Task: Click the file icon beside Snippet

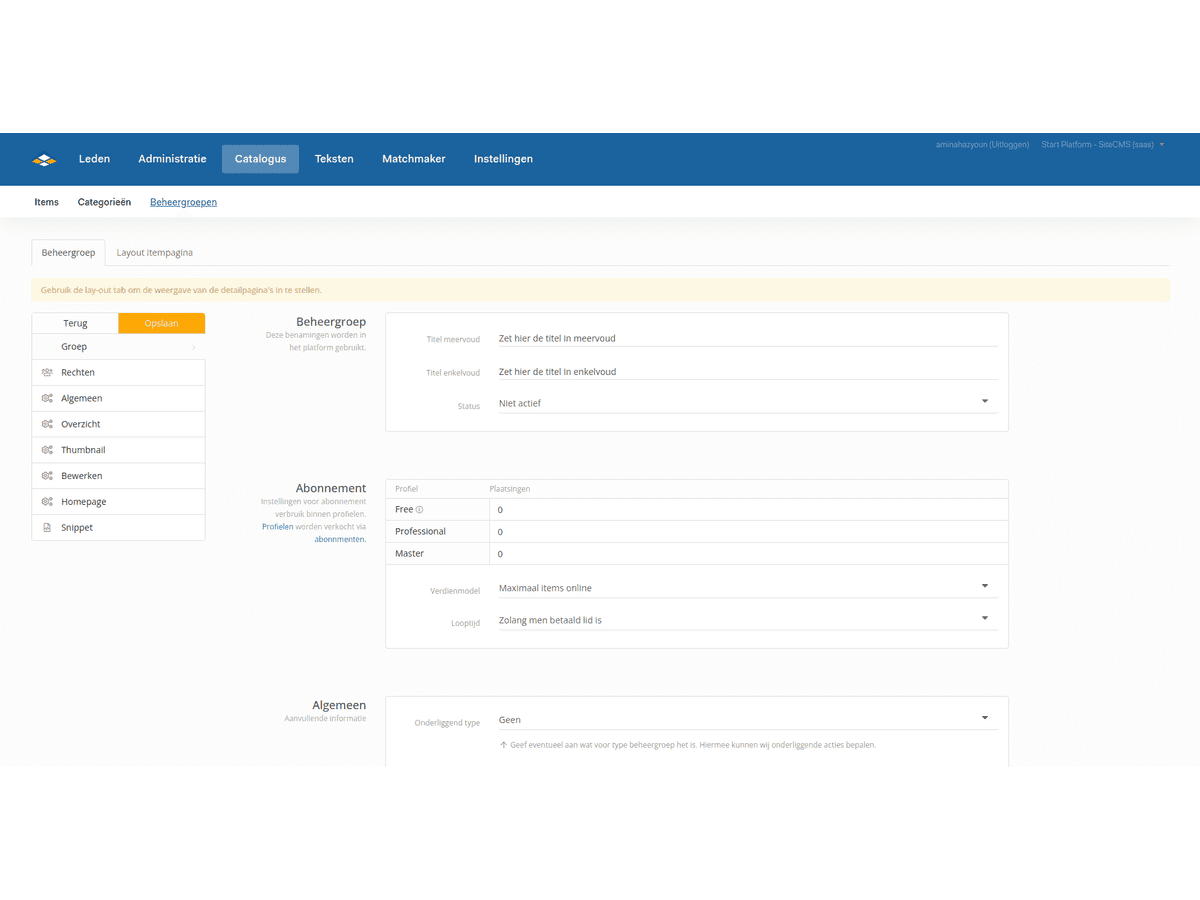Action: pyautogui.click(x=47, y=528)
